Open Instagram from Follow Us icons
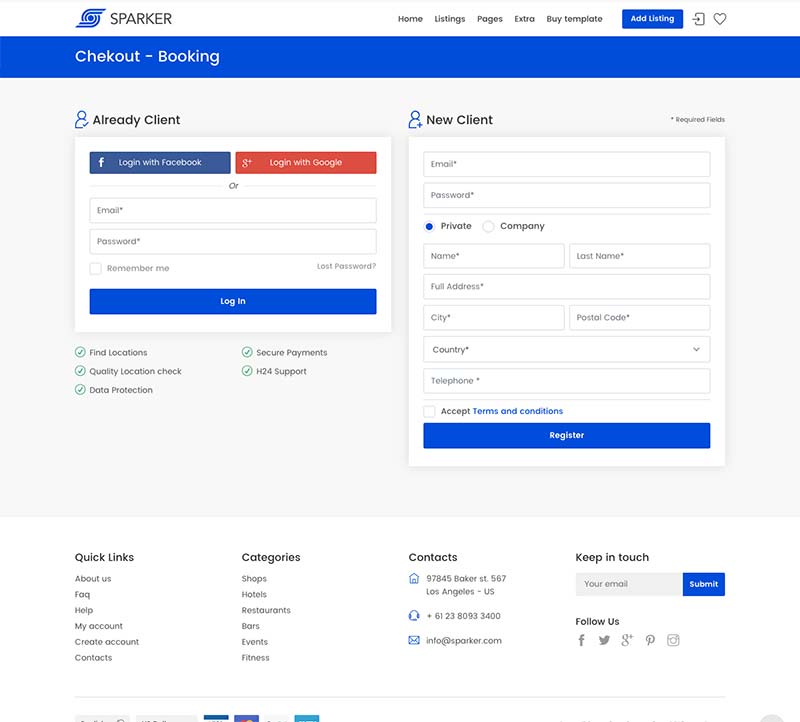 (x=673, y=640)
